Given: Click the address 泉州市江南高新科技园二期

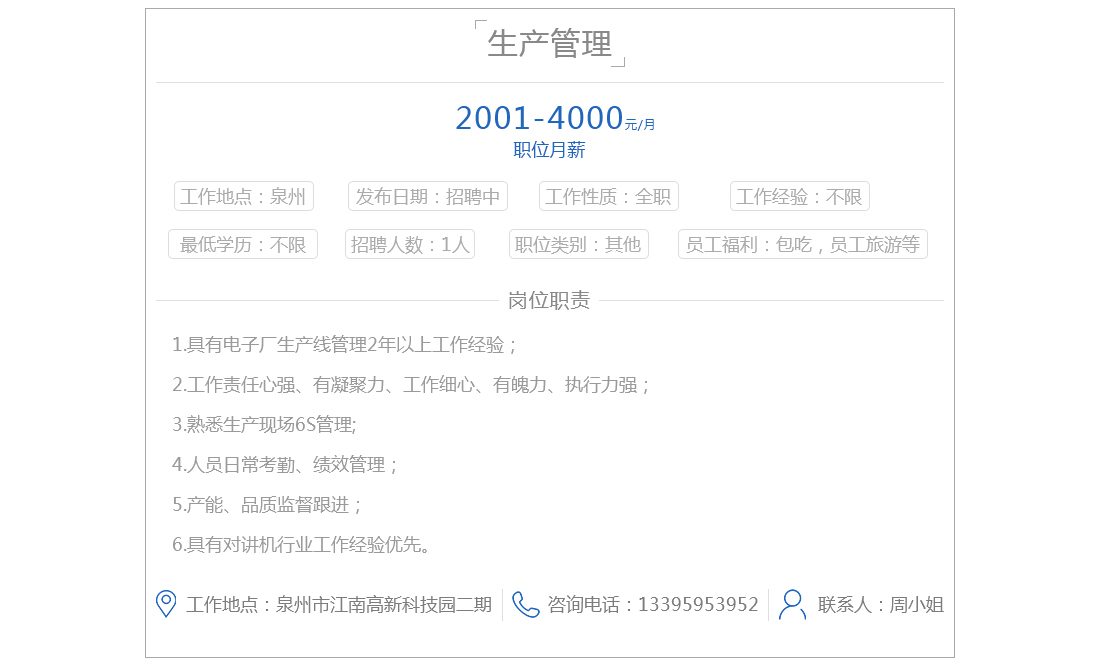Looking at the screenshot, I should click(x=384, y=604).
